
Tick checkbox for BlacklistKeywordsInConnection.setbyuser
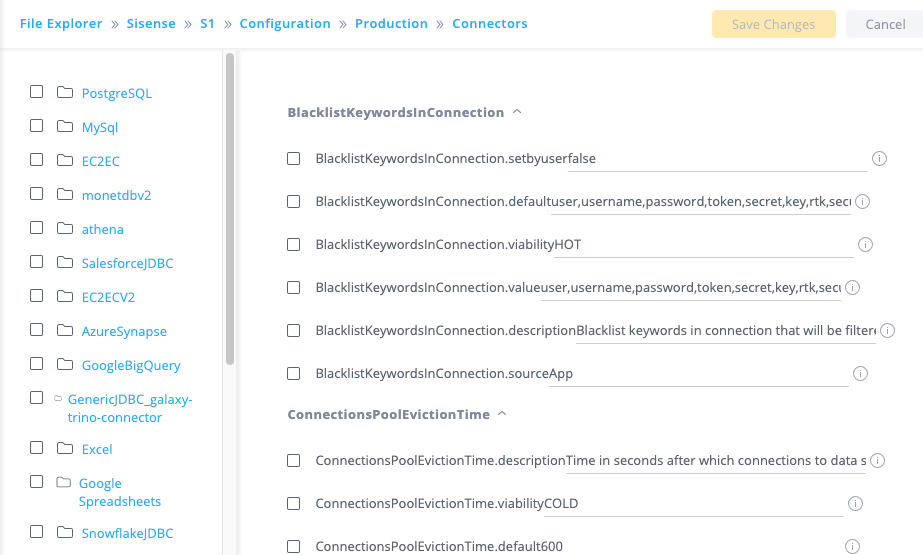point(294,158)
